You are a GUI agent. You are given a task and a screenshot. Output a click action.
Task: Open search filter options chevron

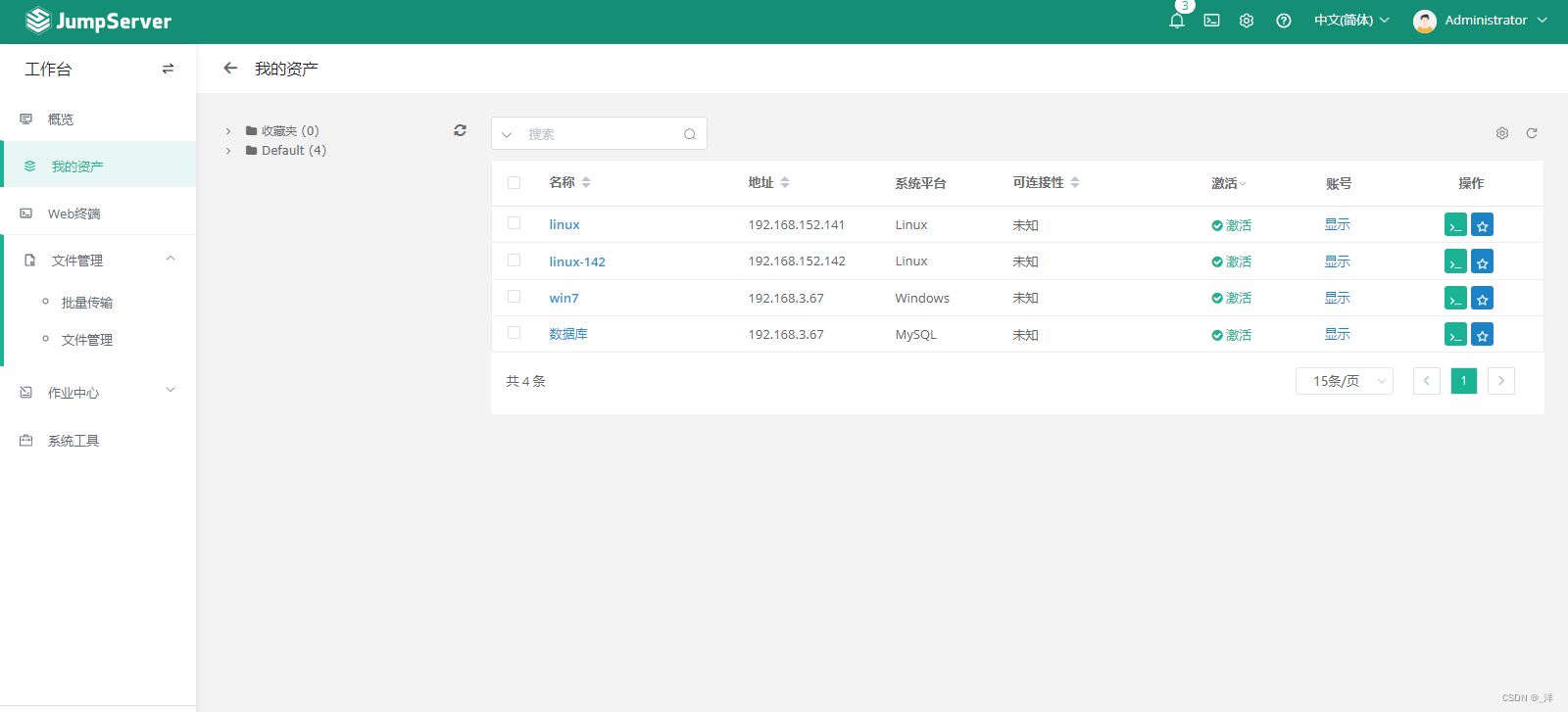pyautogui.click(x=507, y=134)
